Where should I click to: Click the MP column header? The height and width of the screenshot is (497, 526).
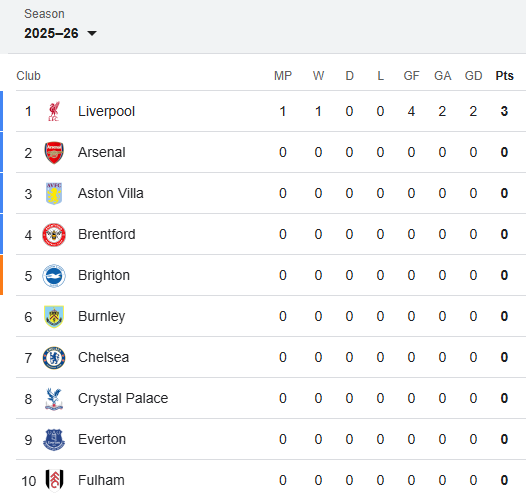[x=283, y=76]
